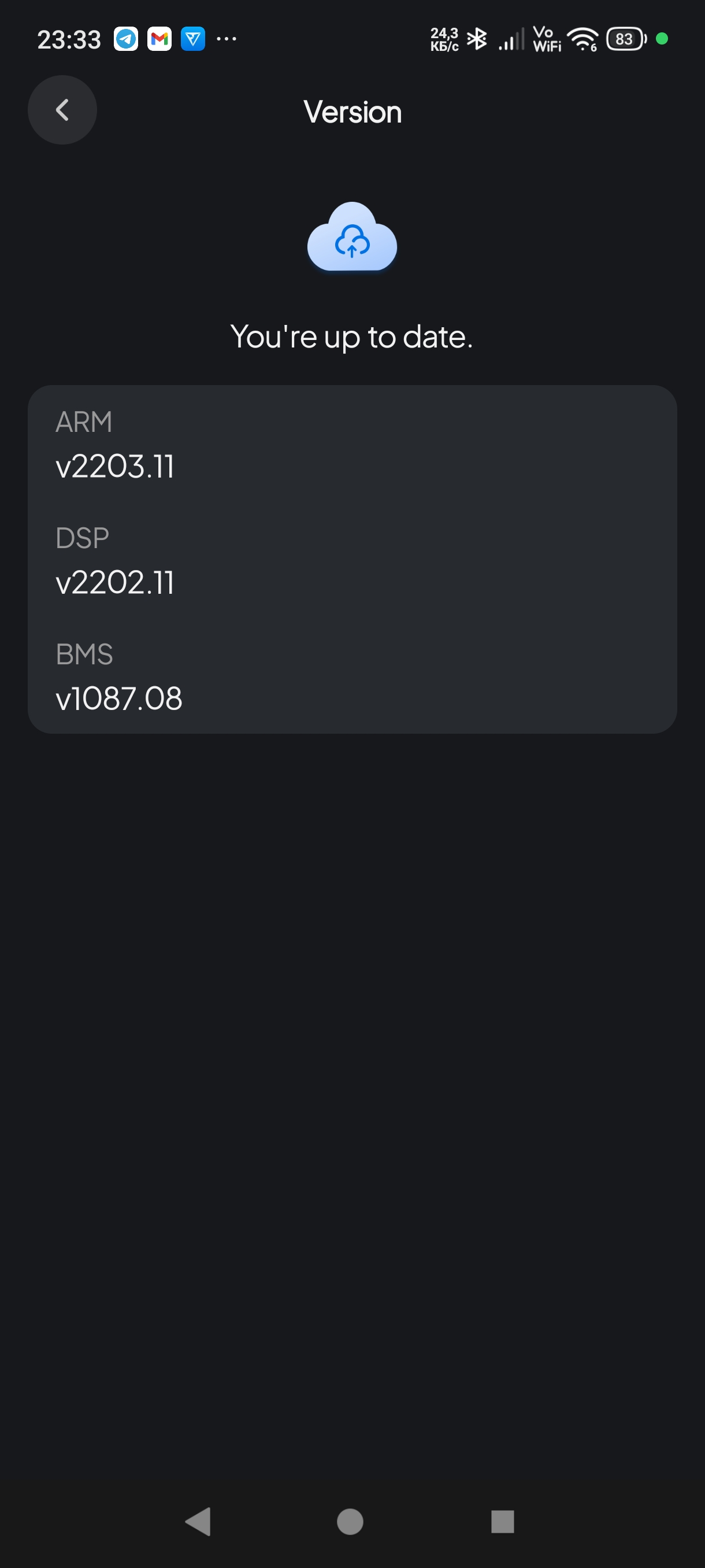705x1568 pixels.
Task: Tap the "You're up to date." message
Action: click(351, 336)
